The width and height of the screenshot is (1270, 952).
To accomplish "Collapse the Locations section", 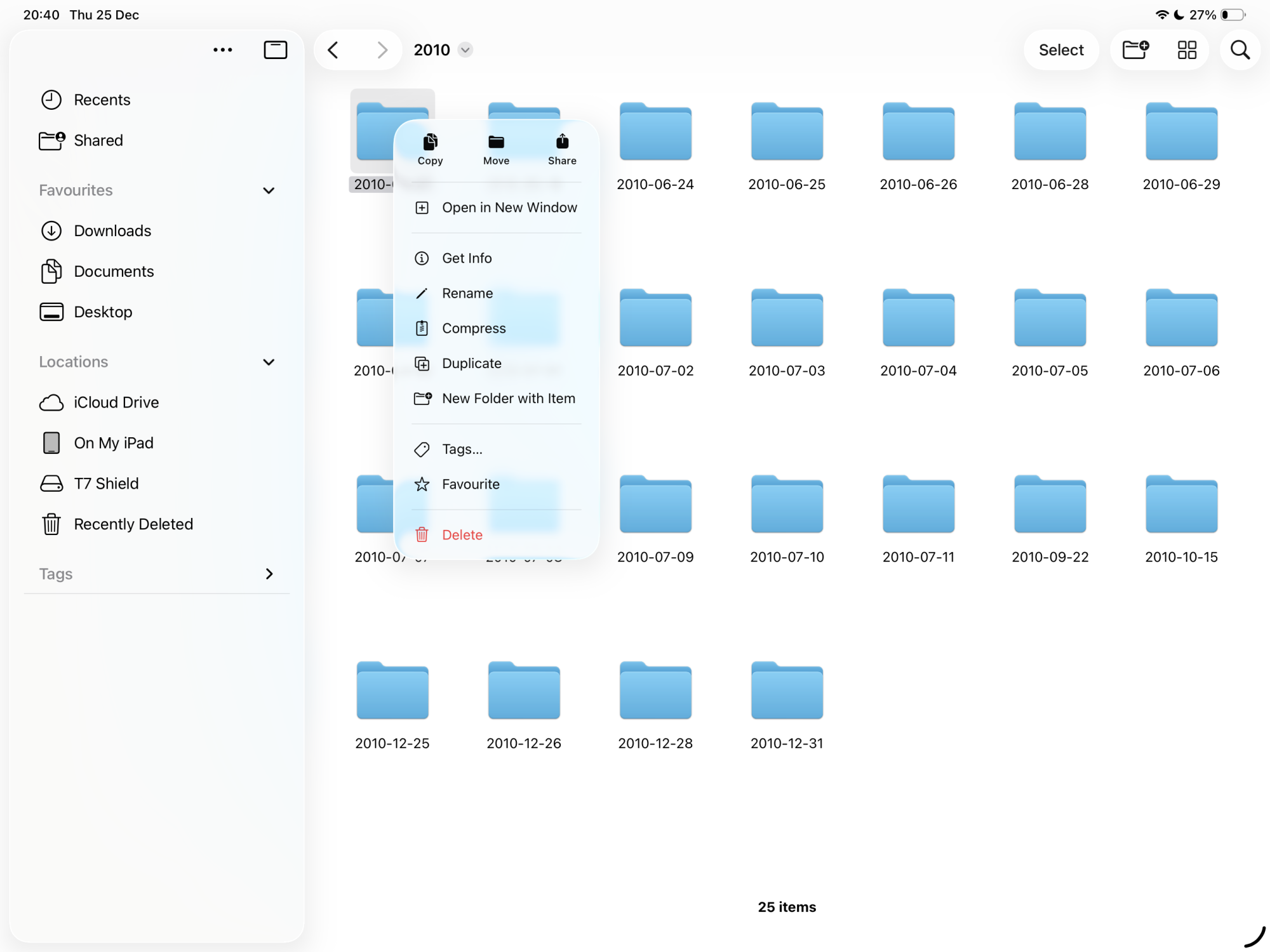I will pos(269,362).
